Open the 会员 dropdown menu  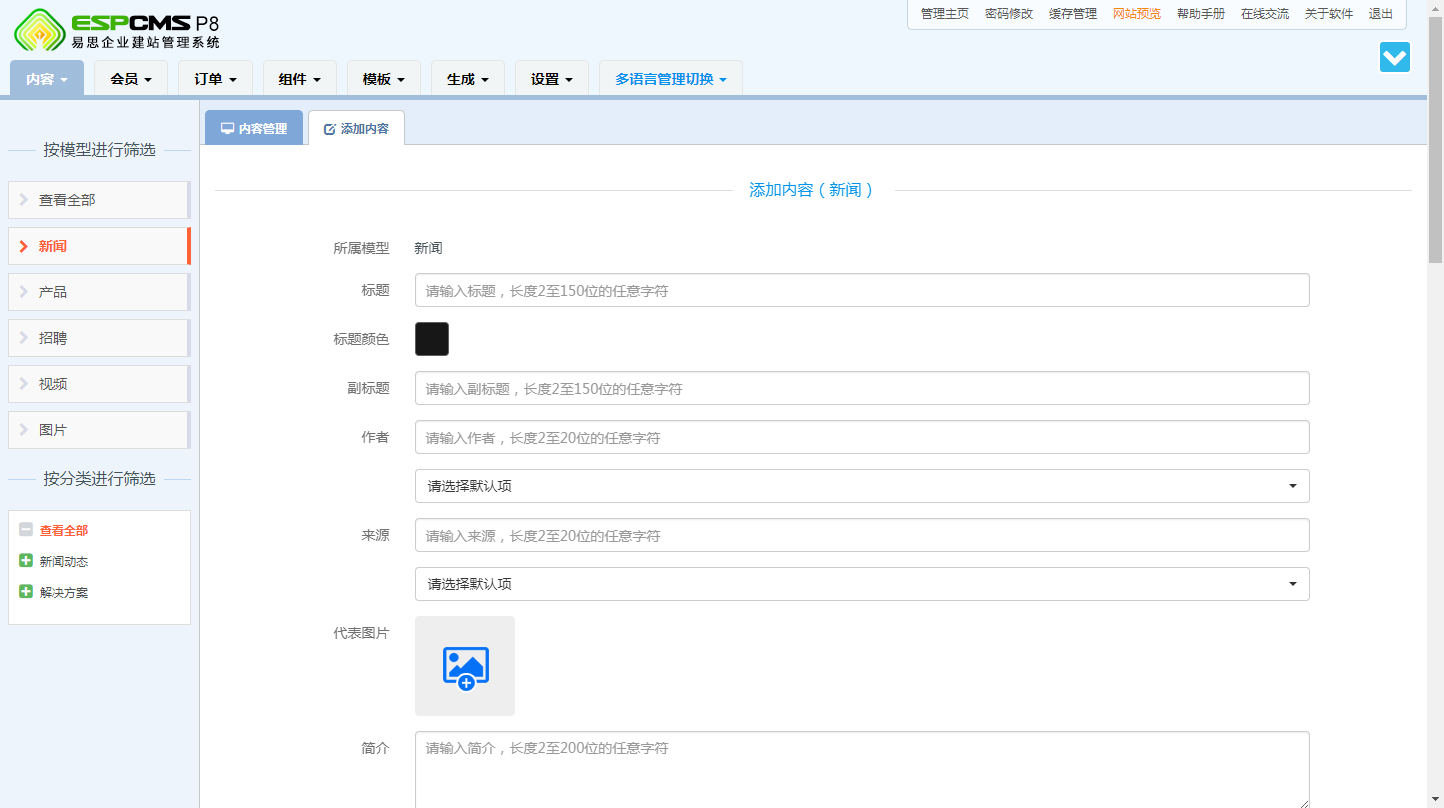tap(131, 79)
